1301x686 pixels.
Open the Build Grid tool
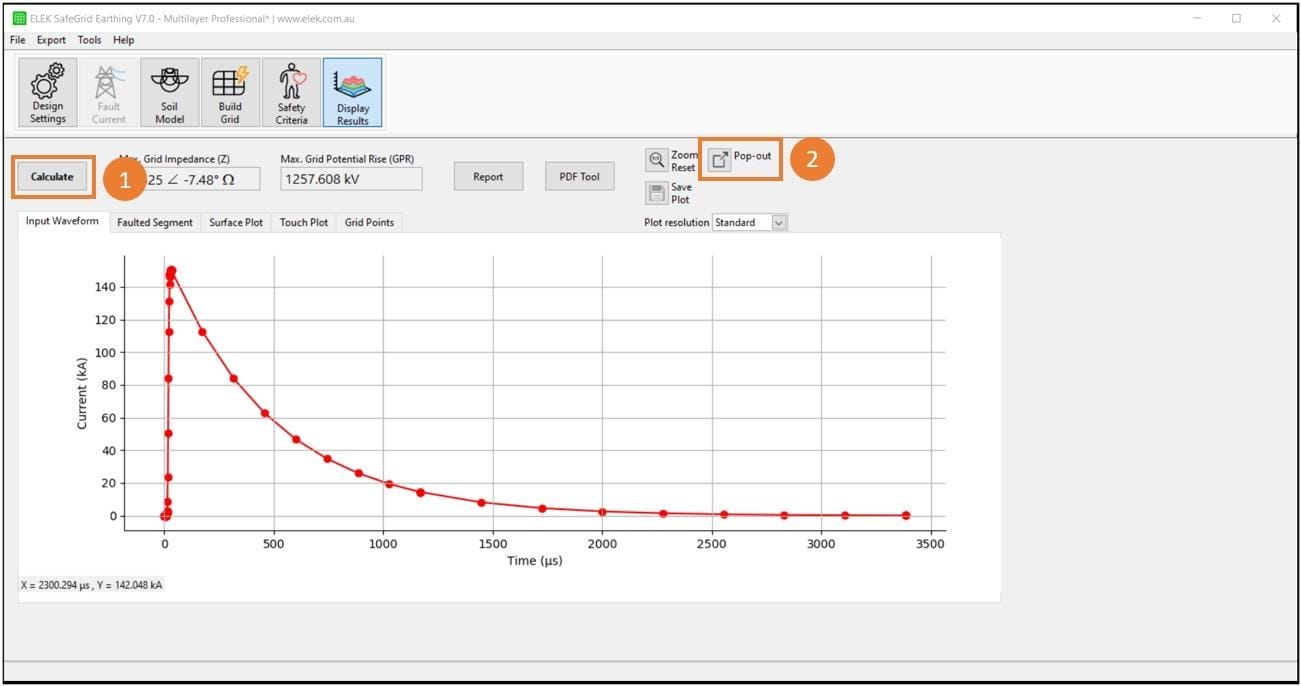(x=229, y=91)
